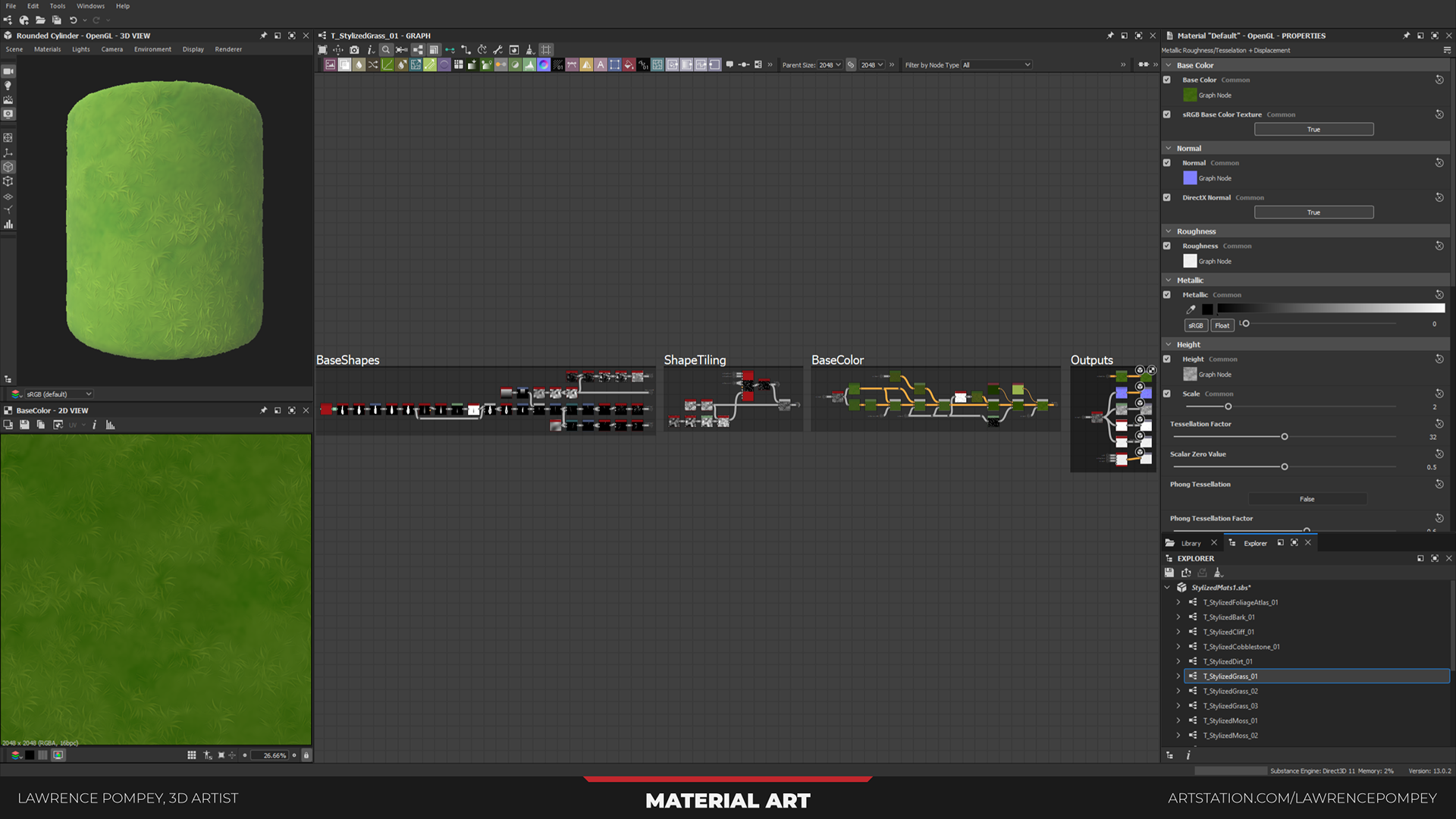The image size is (1456, 819).
Task: Open the Tools menu
Action: click(58, 6)
